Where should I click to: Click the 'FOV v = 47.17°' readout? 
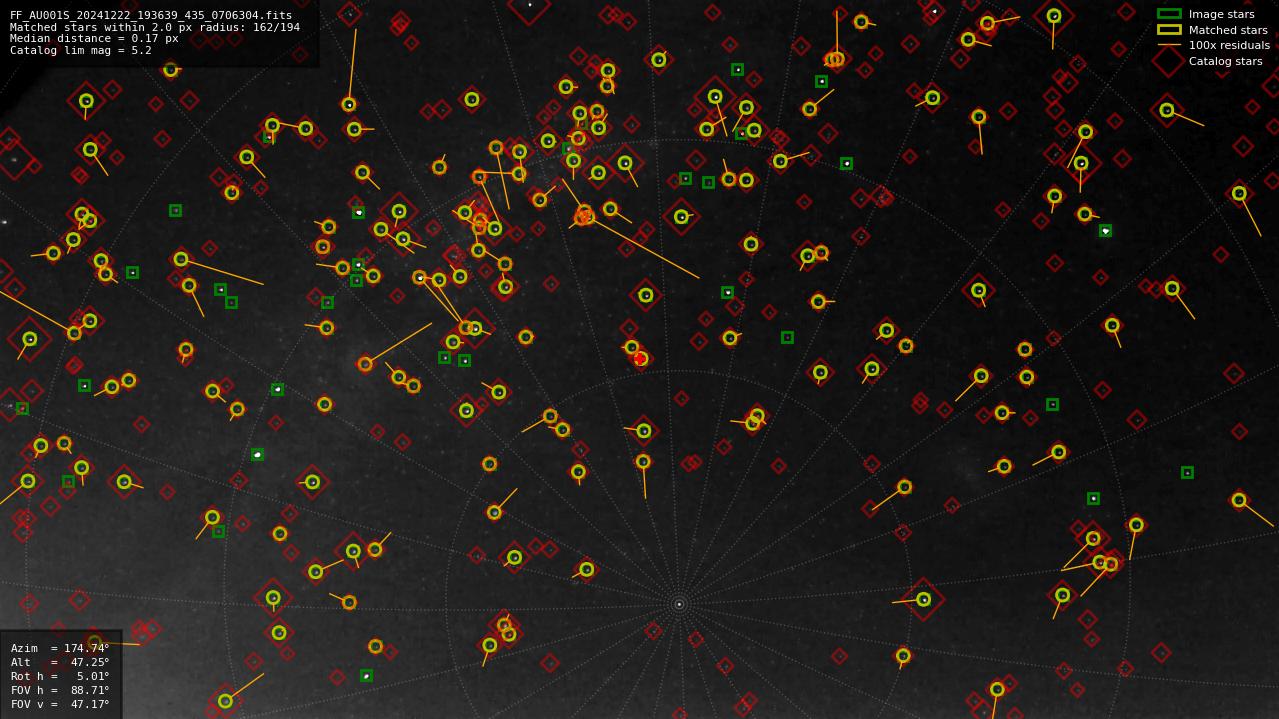[x=60, y=704]
